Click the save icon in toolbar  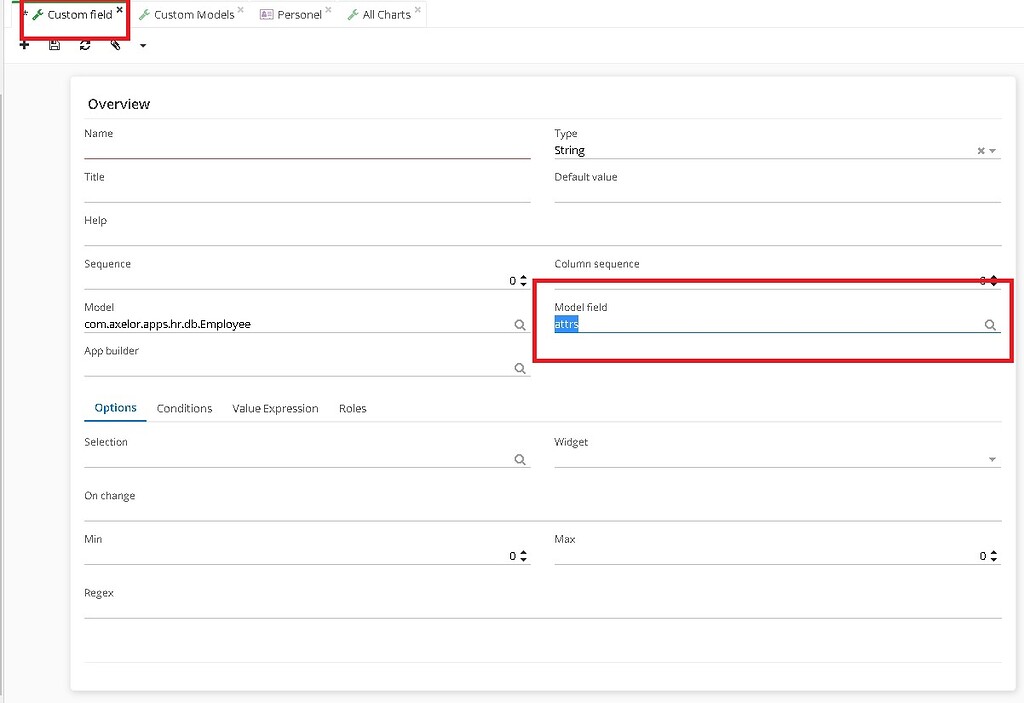[x=55, y=45]
